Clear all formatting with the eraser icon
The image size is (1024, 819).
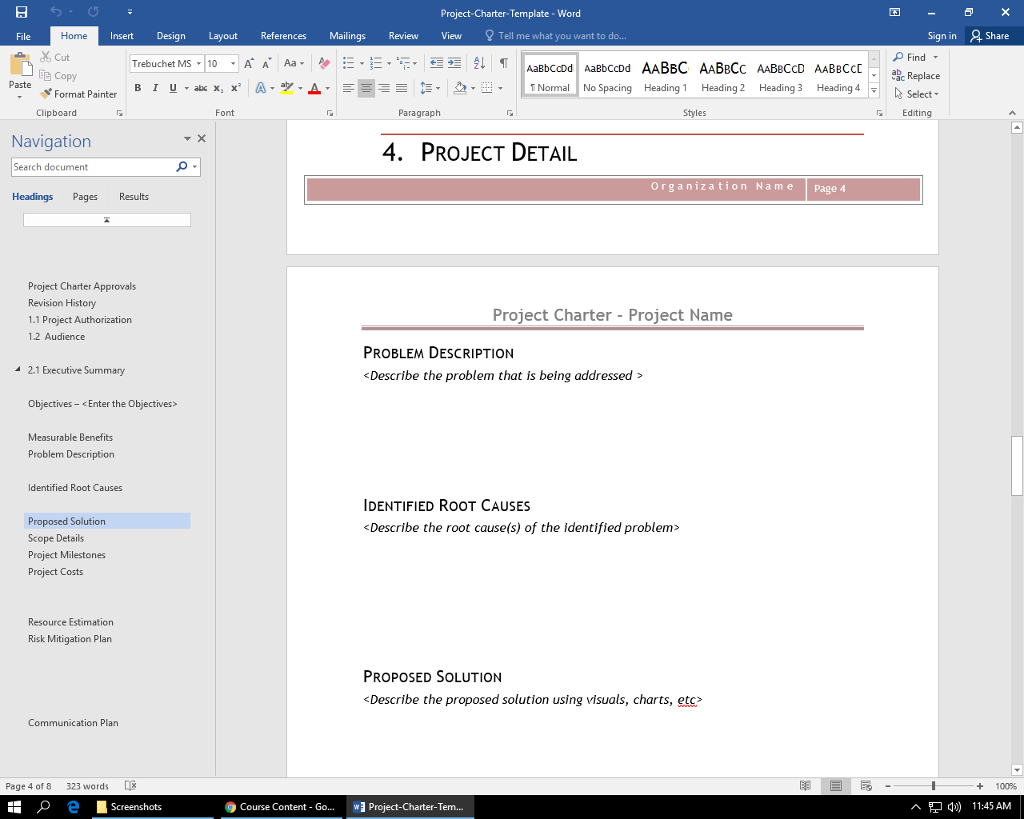tap(323, 63)
